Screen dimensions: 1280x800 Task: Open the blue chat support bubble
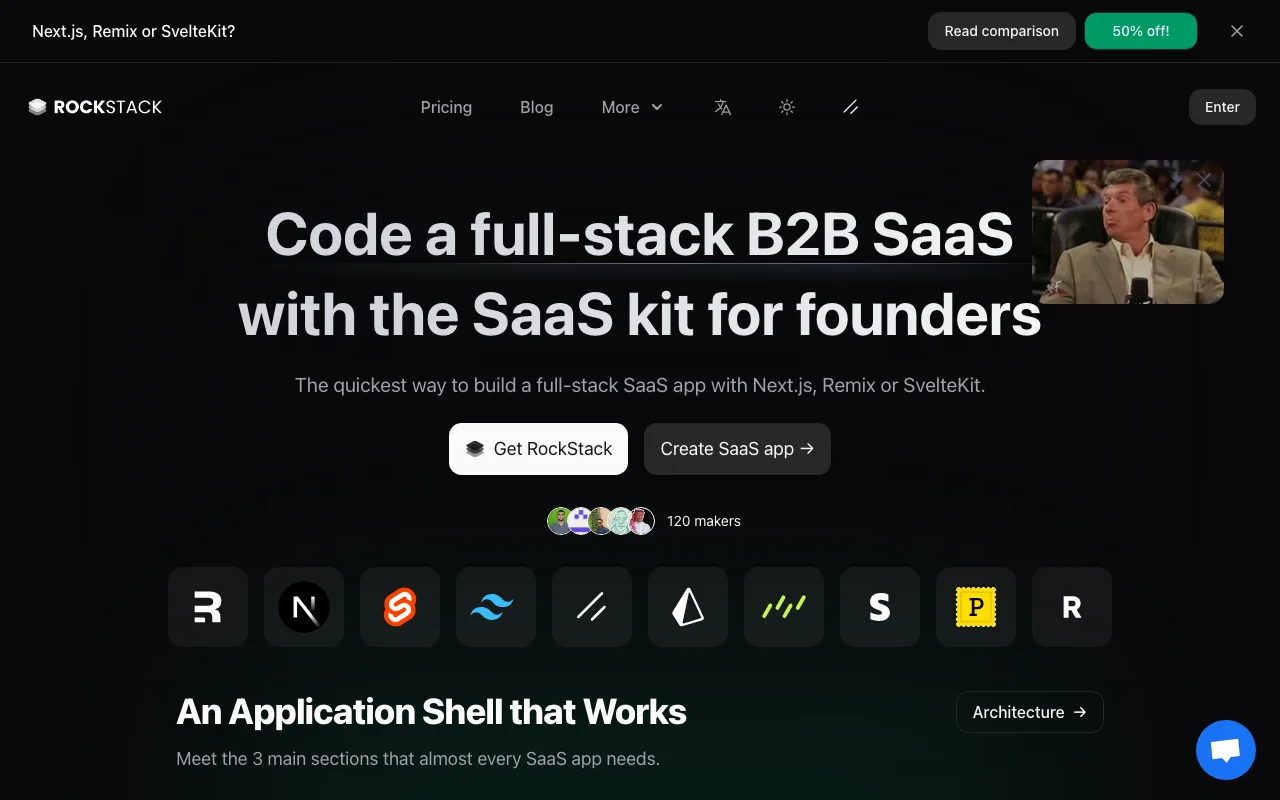coord(1225,750)
